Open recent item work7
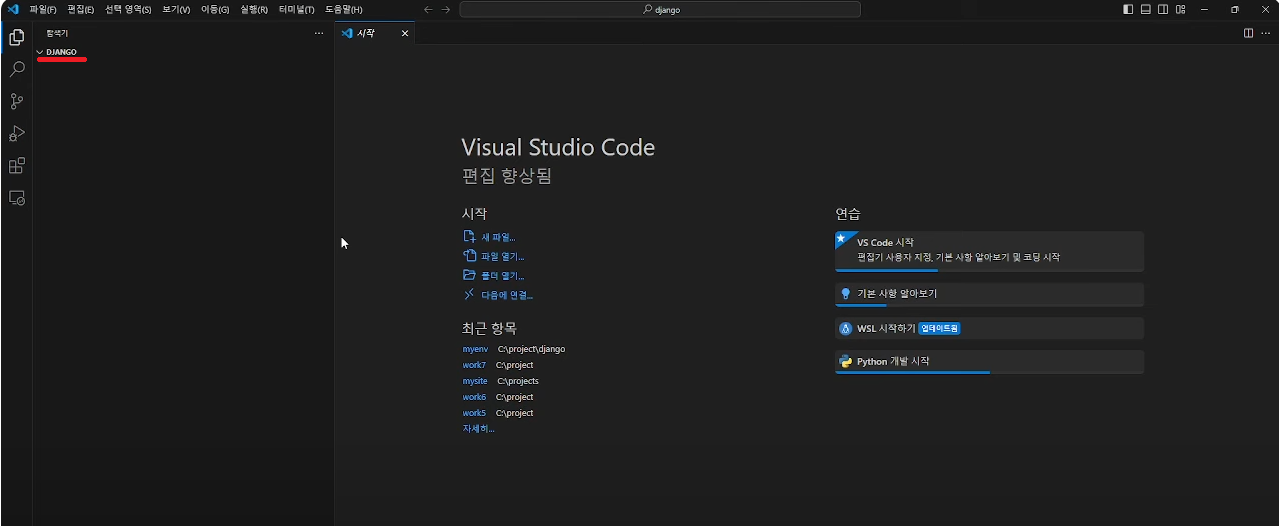The image size is (1279, 526). click(474, 365)
